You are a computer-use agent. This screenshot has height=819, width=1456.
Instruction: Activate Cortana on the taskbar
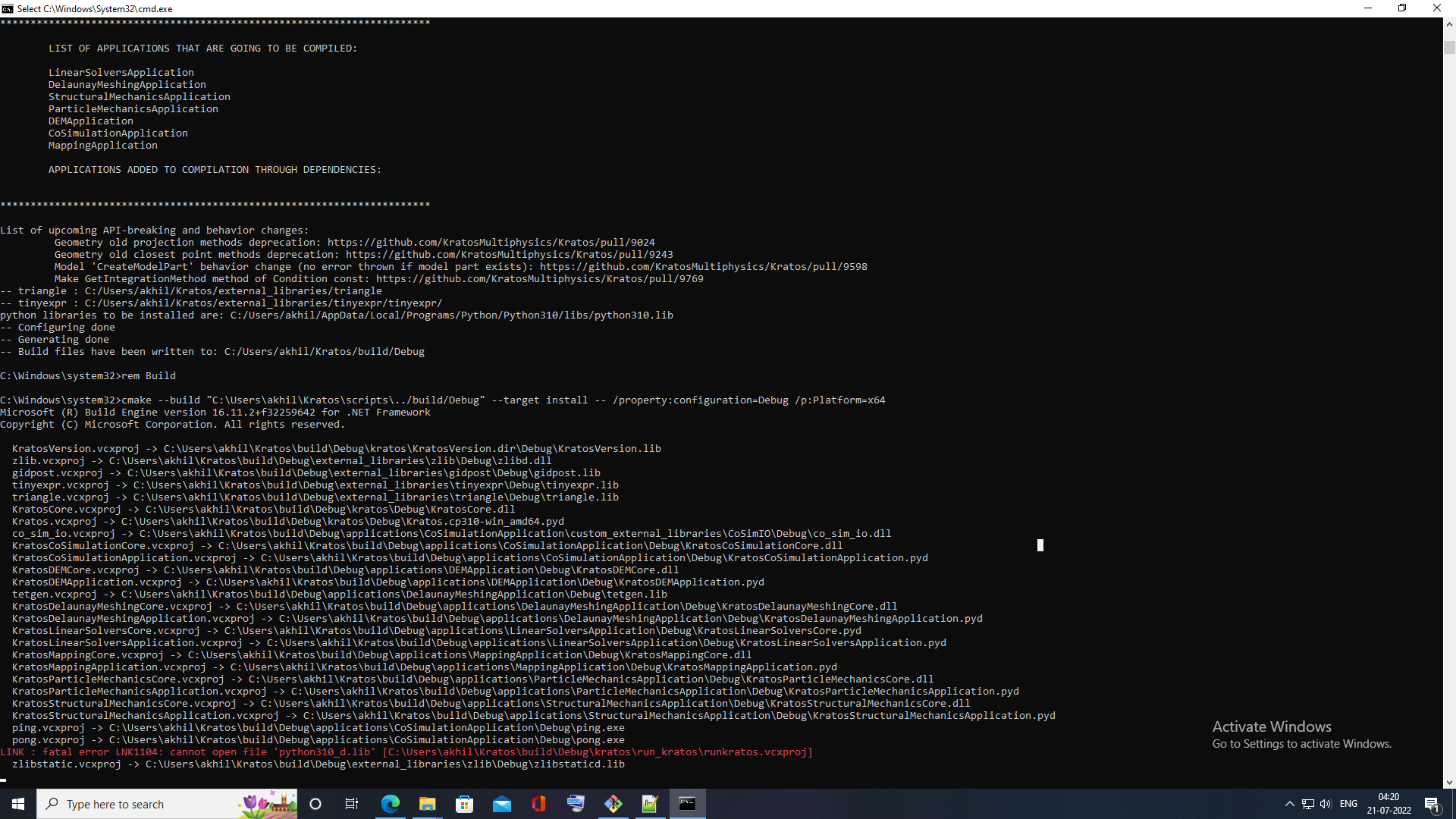click(x=315, y=804)
